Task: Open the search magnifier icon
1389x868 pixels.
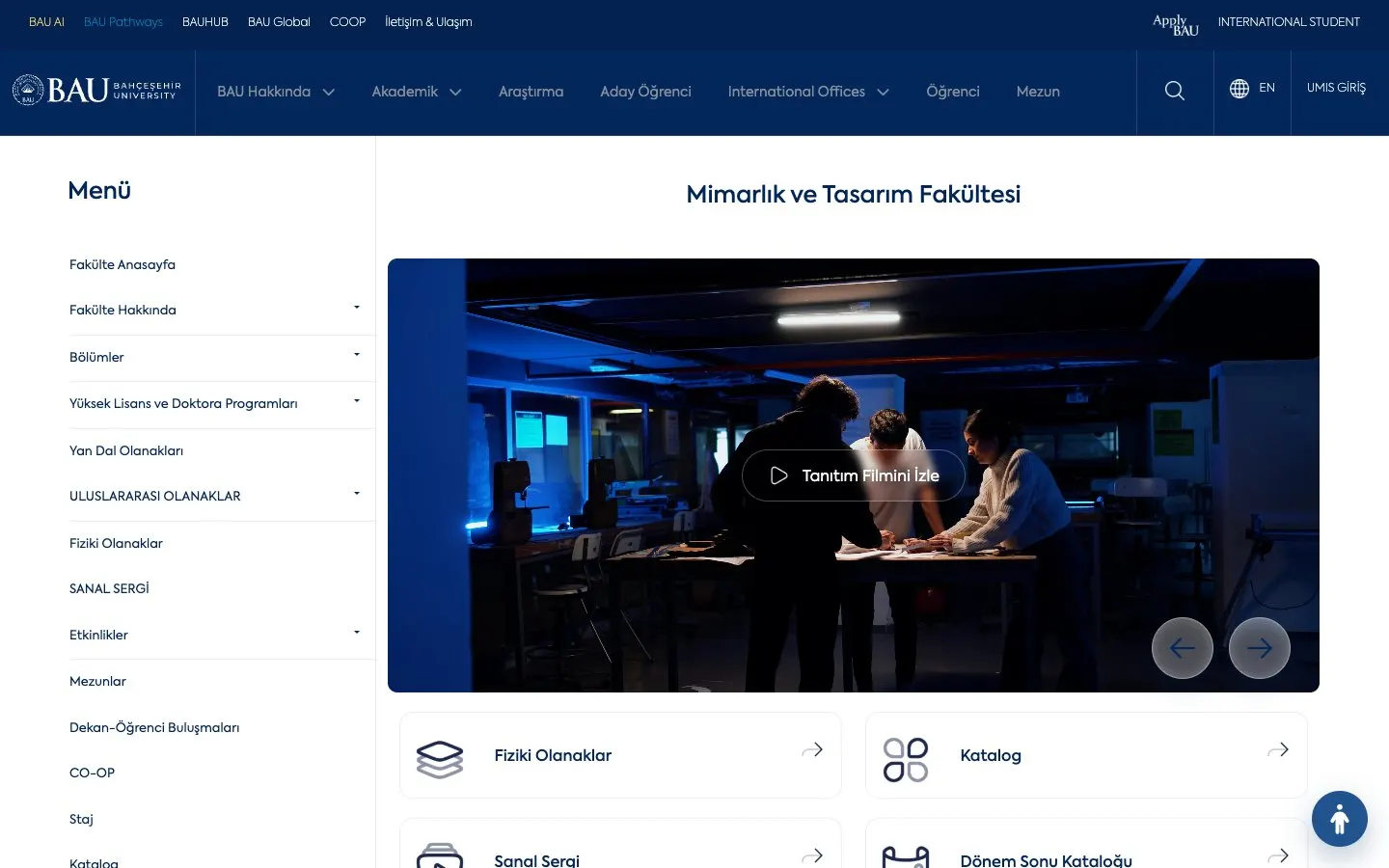Action: pos(1174,91)
